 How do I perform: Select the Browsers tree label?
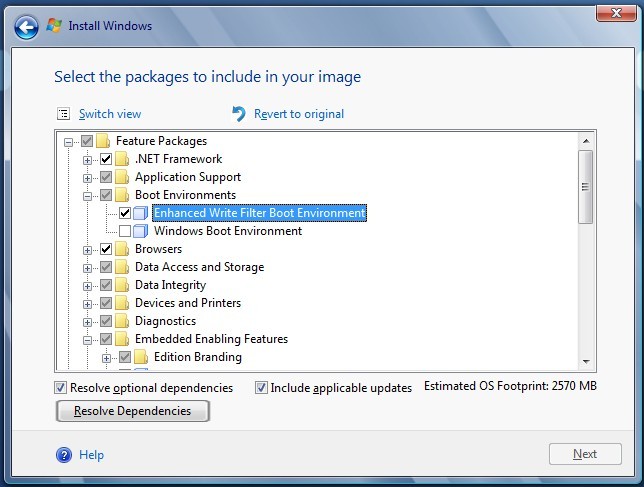pyautogui.click(x=159, y=249)
